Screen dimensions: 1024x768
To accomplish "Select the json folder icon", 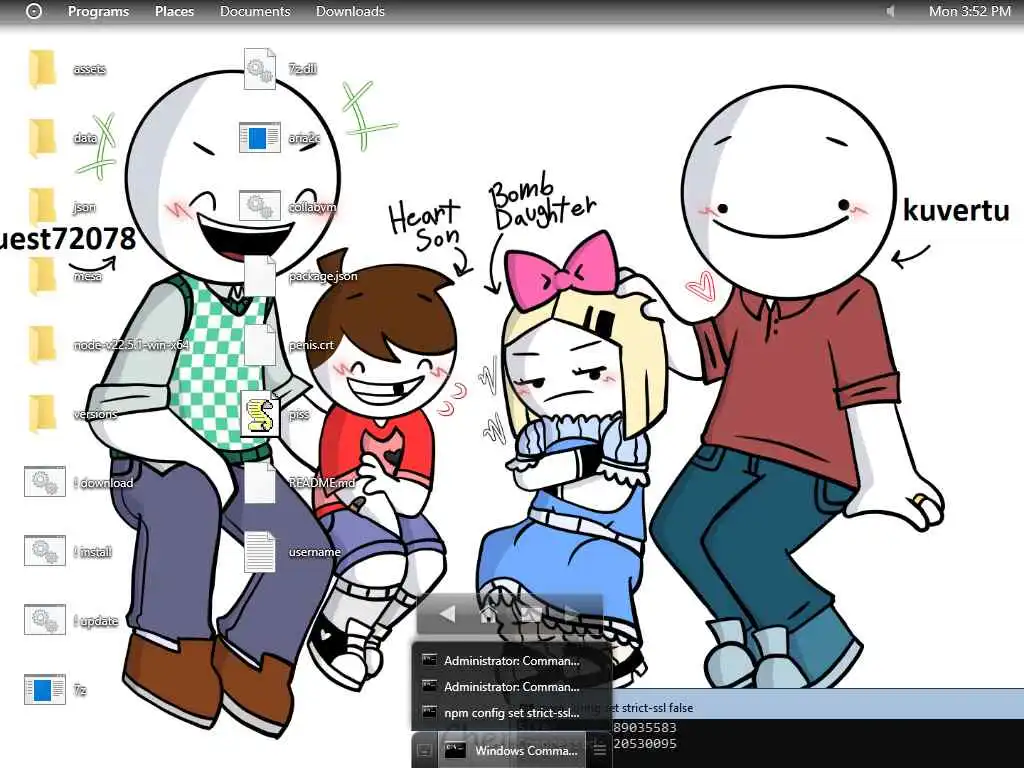I will click(42, 206).
